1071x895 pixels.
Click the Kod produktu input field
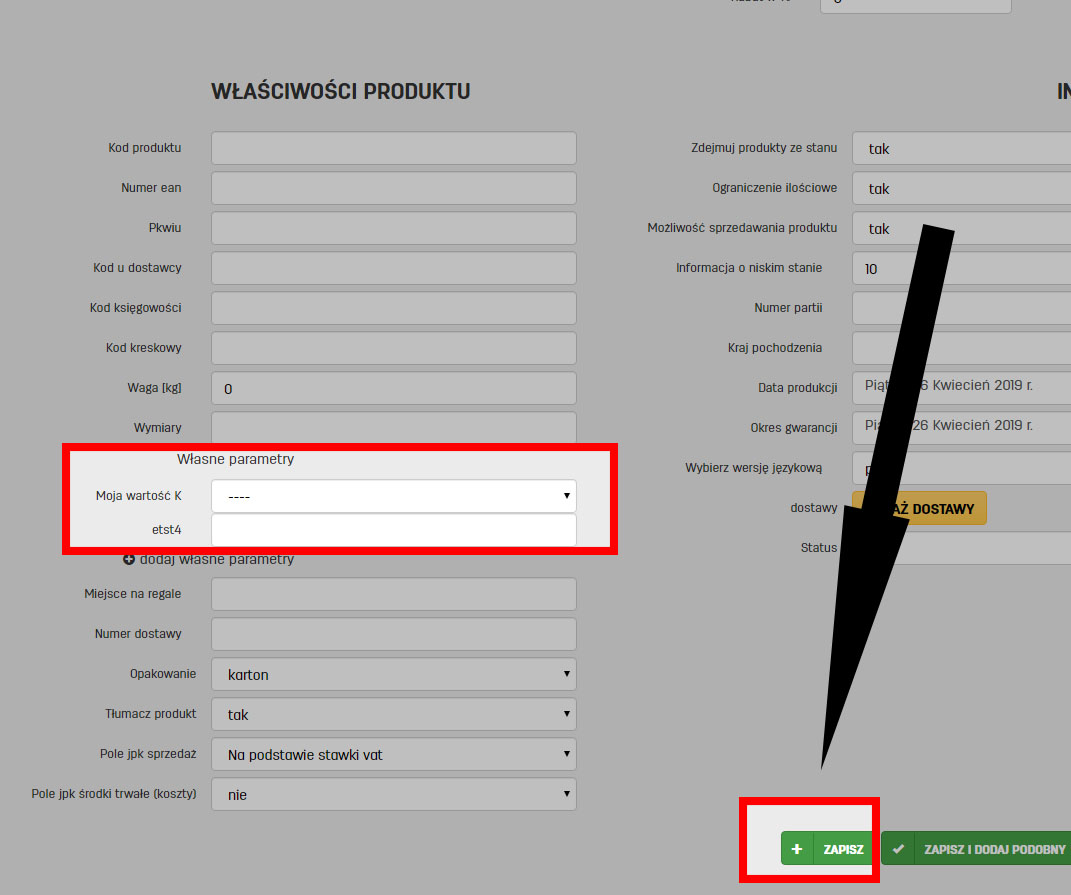393,147
